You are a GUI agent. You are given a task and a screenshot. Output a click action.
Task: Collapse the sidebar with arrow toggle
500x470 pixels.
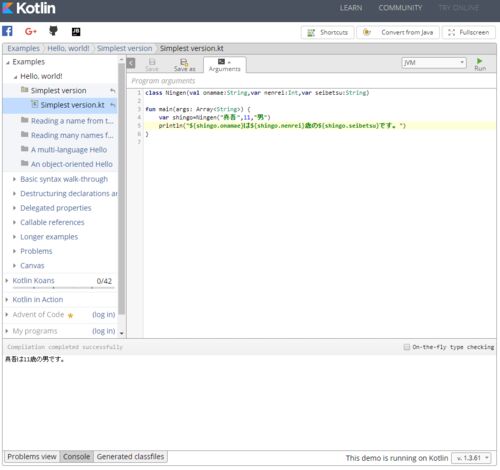click(x=131, y=63)
